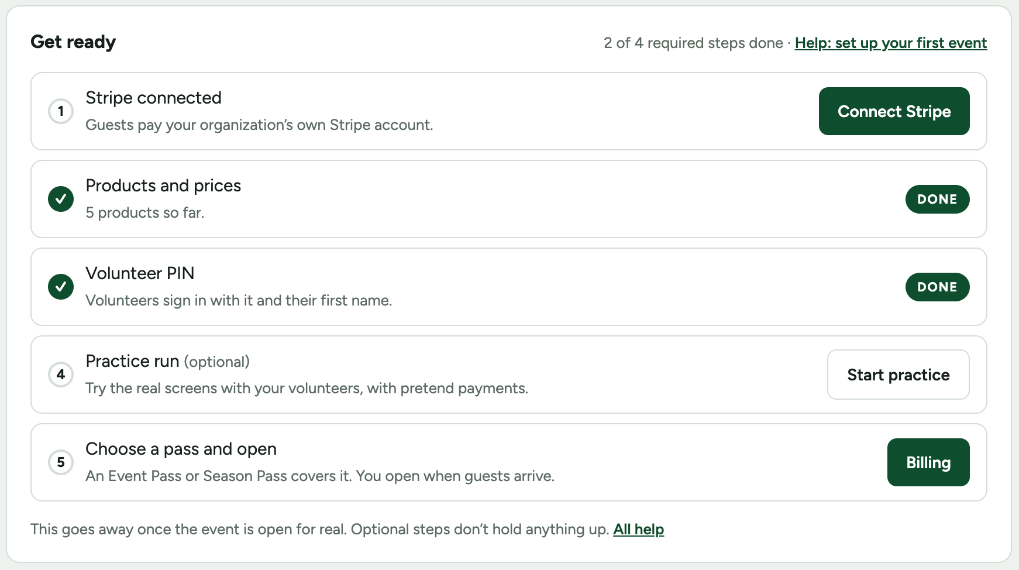This screenshot has height=570, width=1019.
Task: Click the '(optional)' label on Practice run
Action: click(216, 361)
